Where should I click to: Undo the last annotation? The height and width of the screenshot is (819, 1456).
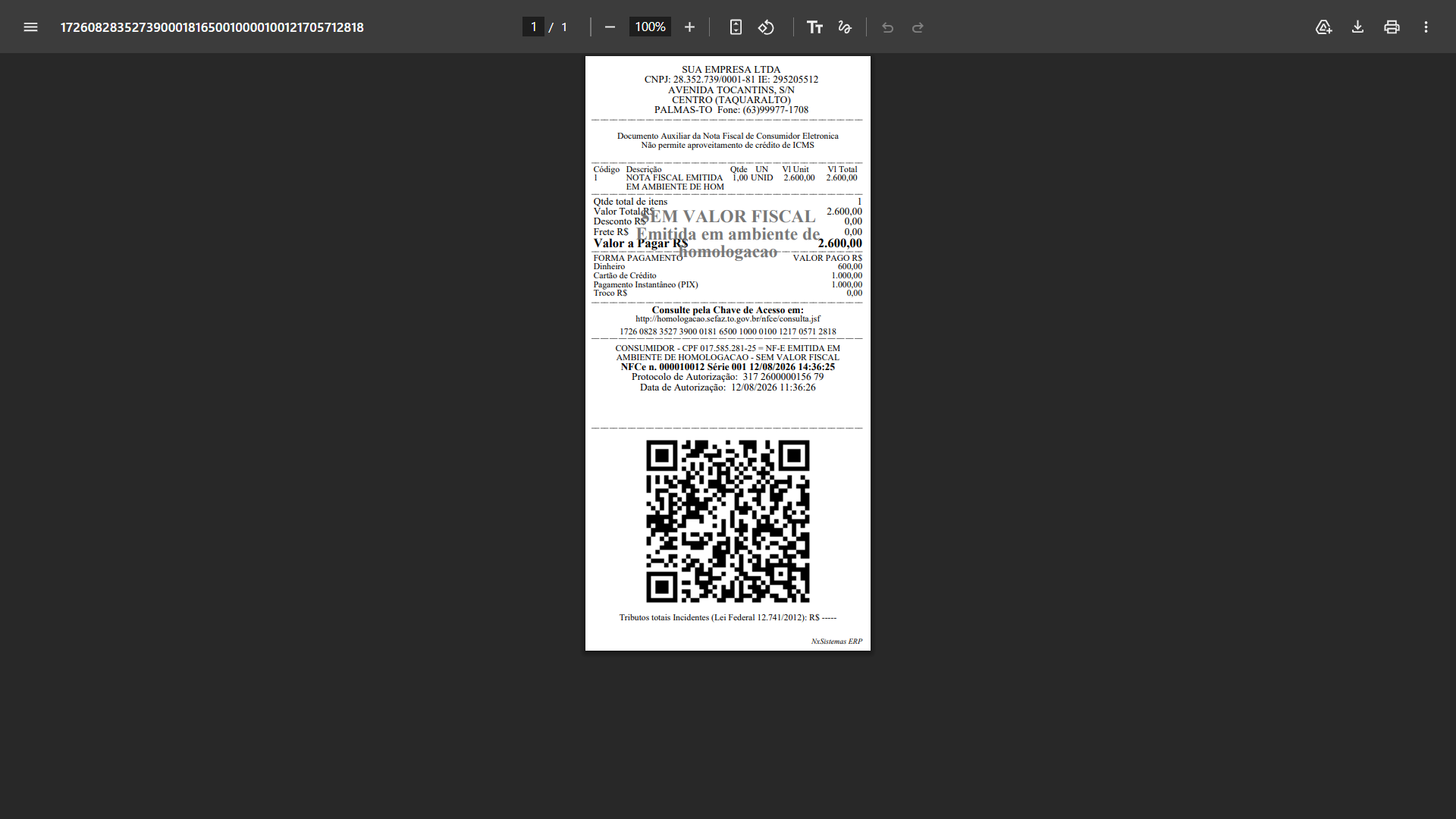[x=887, y=27]
